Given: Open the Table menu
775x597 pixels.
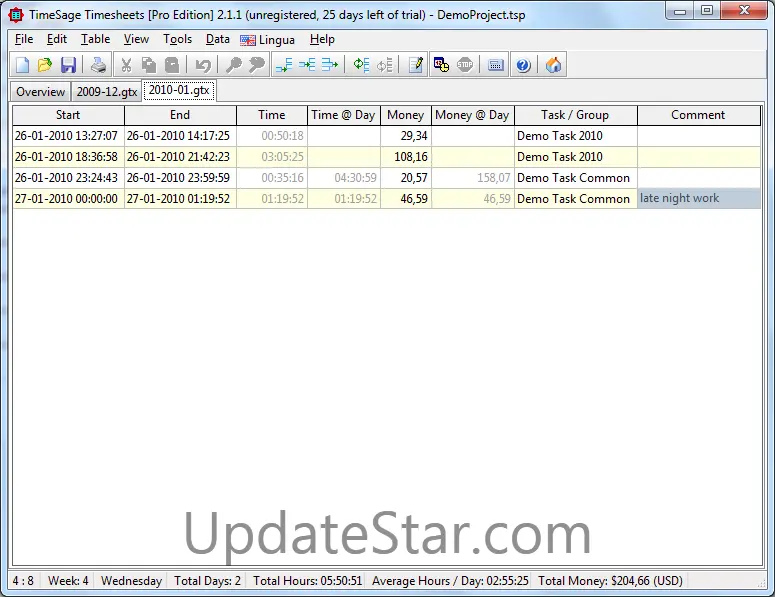Looking at the screenshot, I should click(x=95, y=39).
